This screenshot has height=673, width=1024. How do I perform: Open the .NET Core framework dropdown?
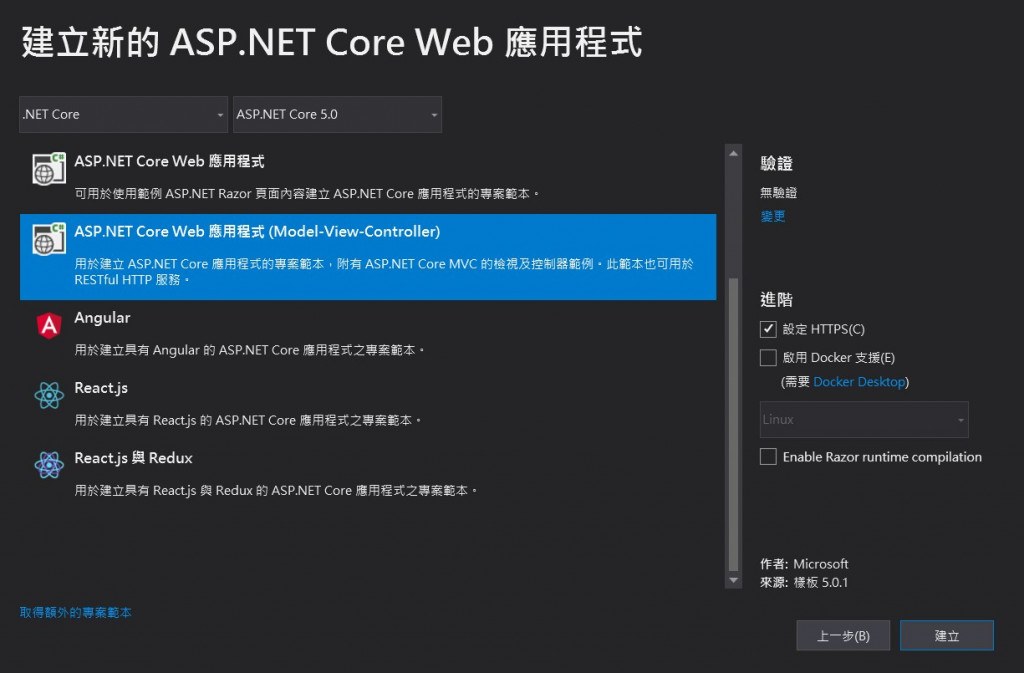pos(123,114)
